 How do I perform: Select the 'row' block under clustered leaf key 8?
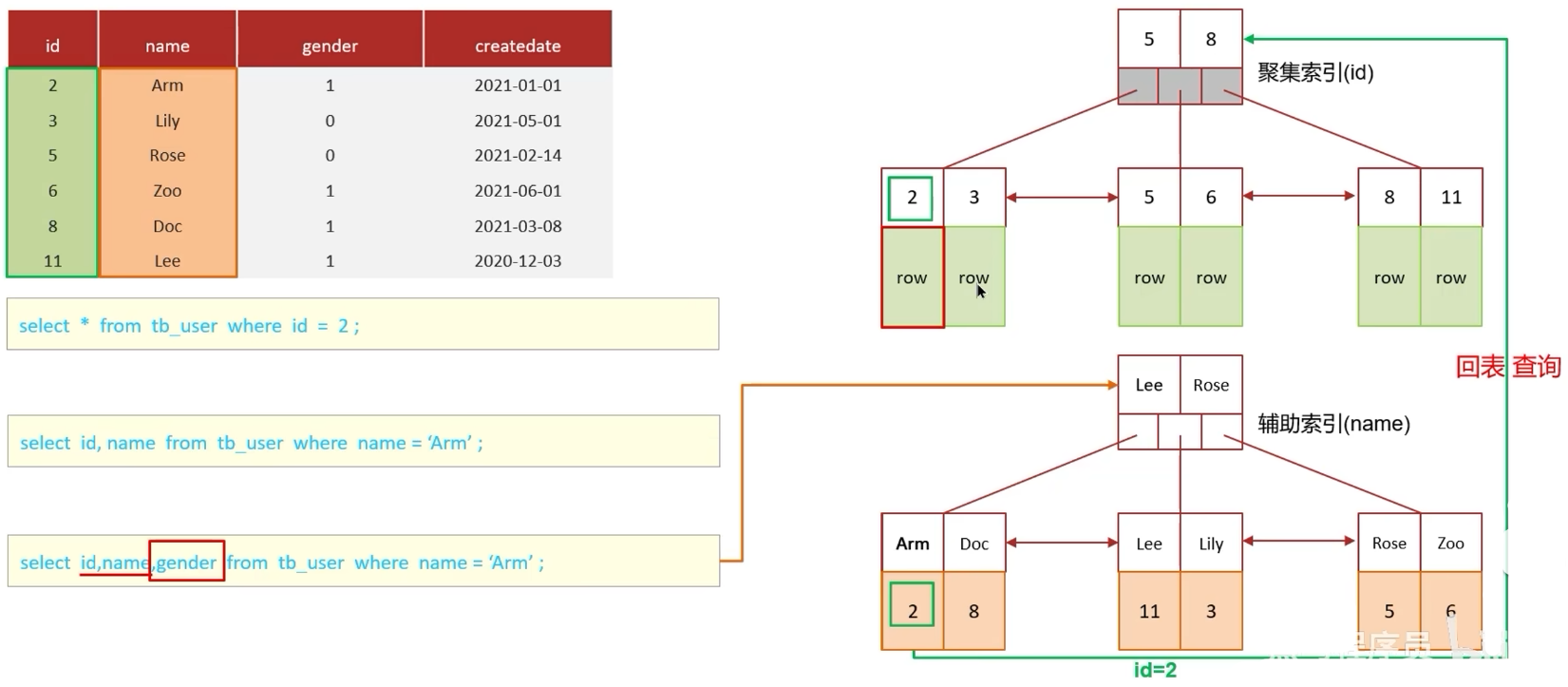point(1389,277)
